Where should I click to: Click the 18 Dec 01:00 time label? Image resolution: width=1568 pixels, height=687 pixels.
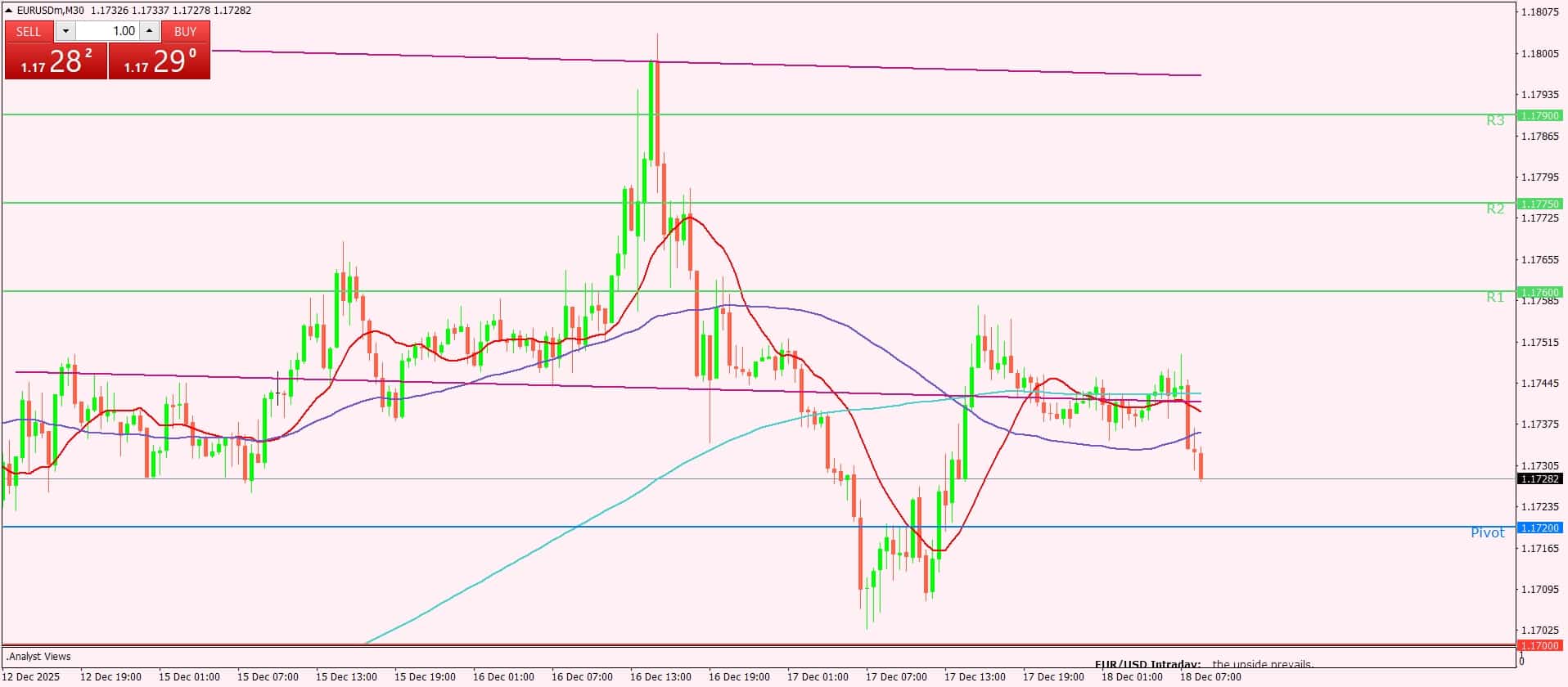(1132, 677)
